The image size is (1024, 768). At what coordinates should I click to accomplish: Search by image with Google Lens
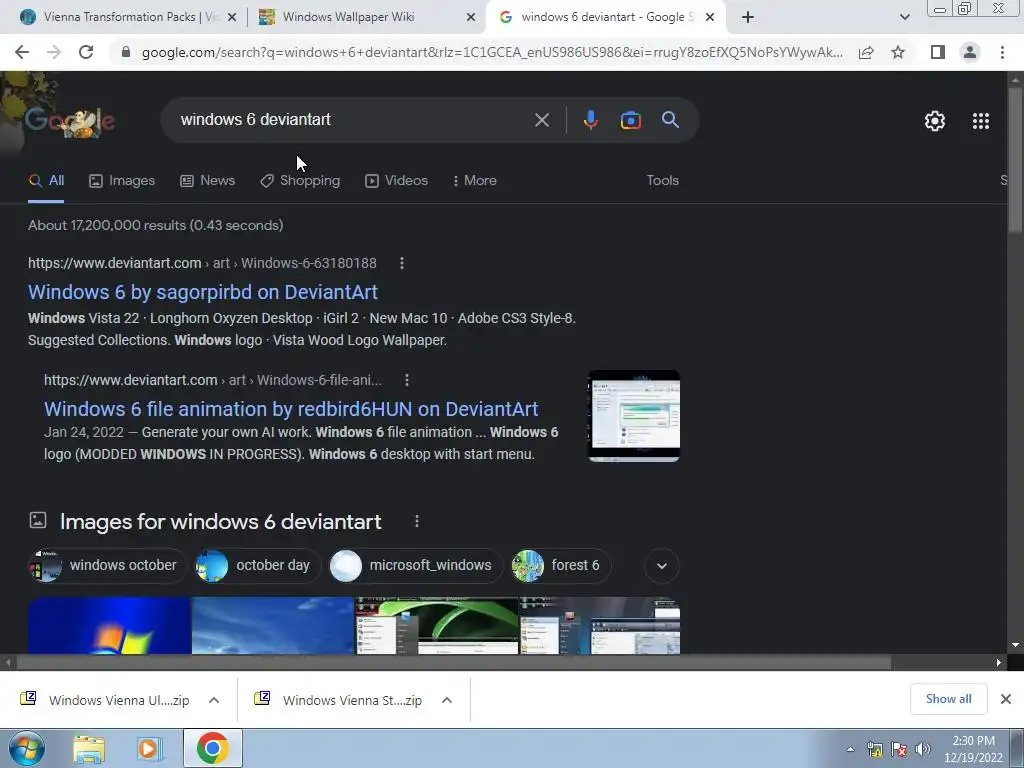630,120
